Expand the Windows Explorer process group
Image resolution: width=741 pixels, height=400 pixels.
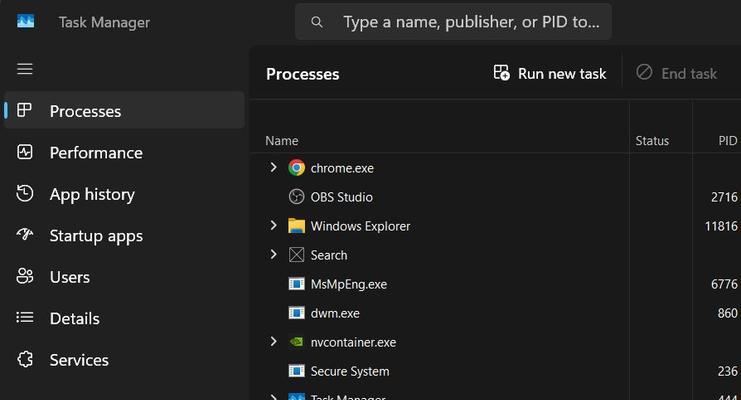click(273, 225)
